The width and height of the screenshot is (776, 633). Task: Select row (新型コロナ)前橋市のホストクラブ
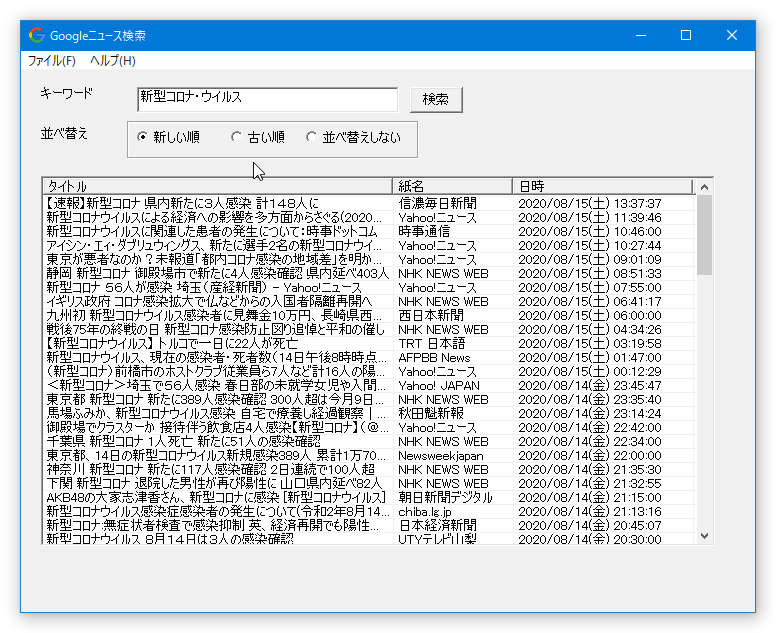369,371
